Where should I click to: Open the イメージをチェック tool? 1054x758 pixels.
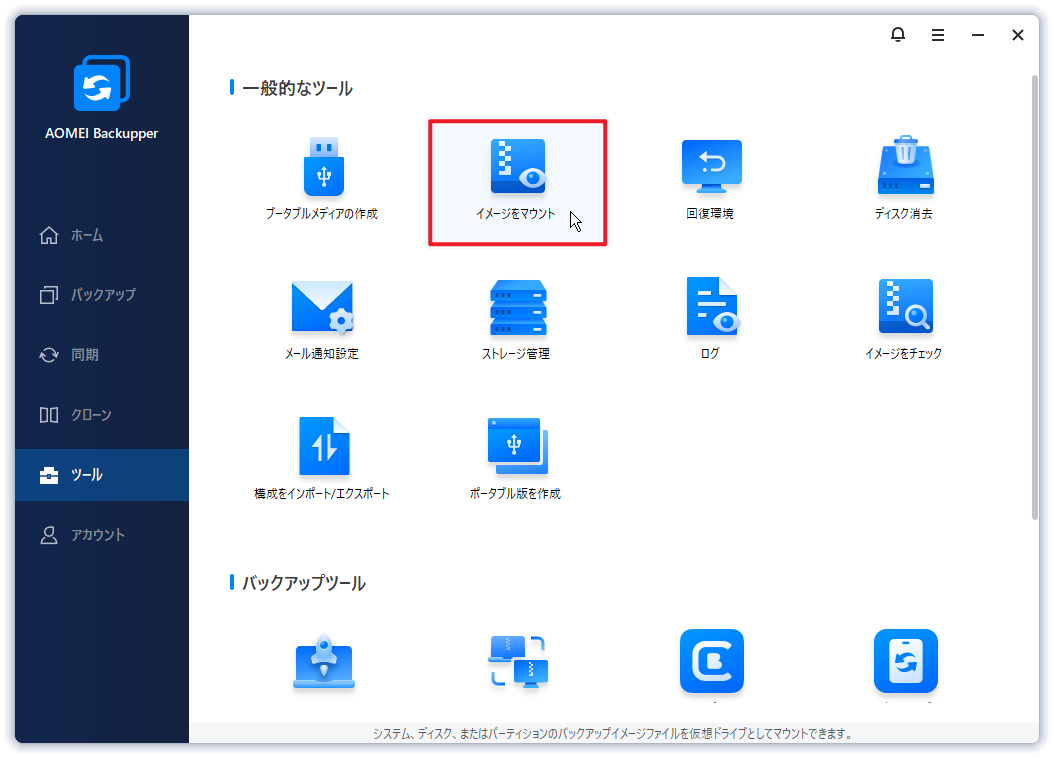pos(904,319)
